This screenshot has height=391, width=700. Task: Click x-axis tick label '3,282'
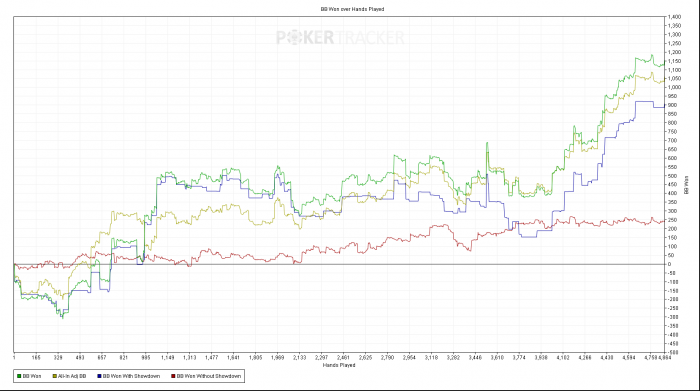453,358
